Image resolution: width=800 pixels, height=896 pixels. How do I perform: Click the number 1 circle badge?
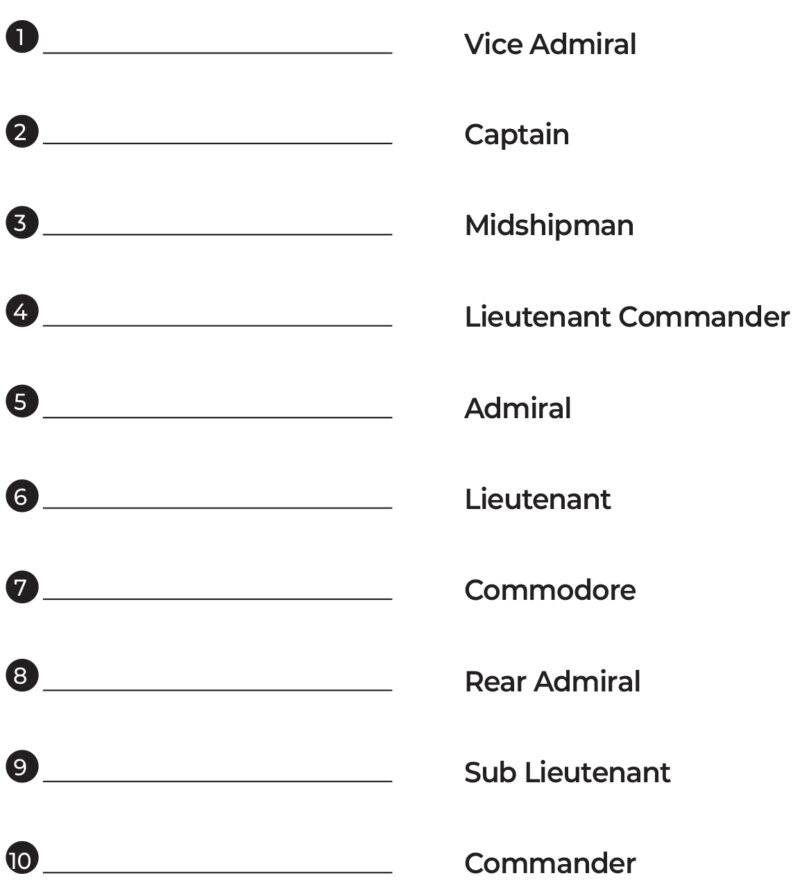[x=22, y=37]
